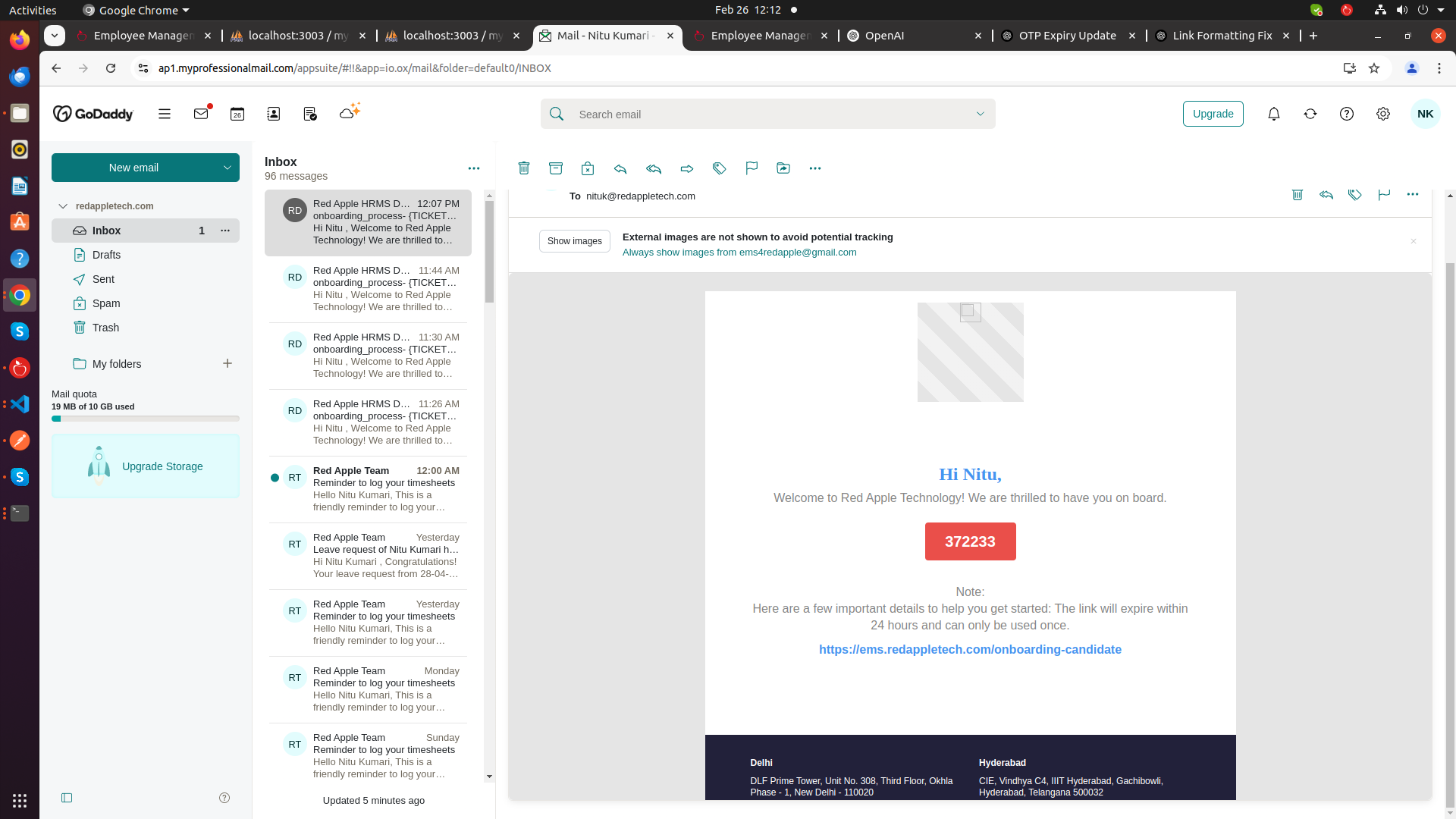Reply using icon beside recipient line
Screen dimensions: 1456x819
click(1326, 195)
